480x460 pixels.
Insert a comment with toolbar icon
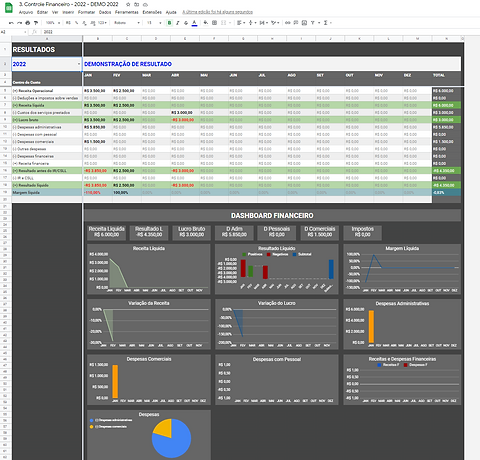pos(296,23)
